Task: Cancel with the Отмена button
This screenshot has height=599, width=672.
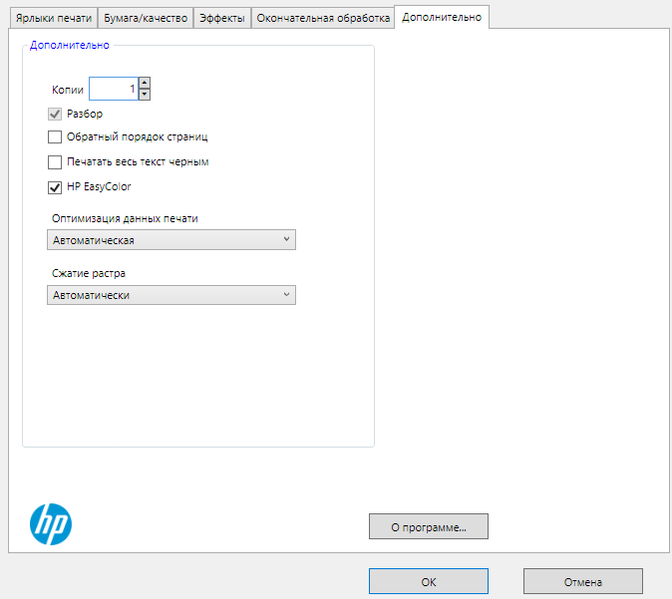Action: pyautogui.click(x=582, y=581)
